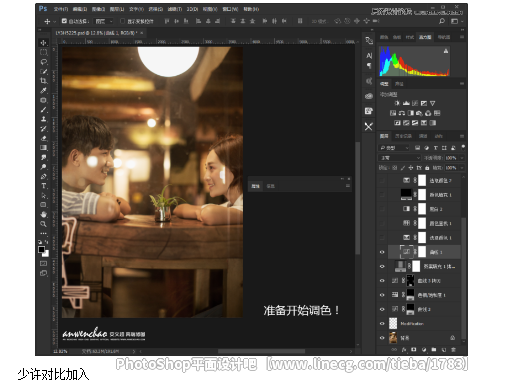Add a Levels adjustment from Adjustments panel
Viewport: 524px width, 383px height.
(406, 103)
